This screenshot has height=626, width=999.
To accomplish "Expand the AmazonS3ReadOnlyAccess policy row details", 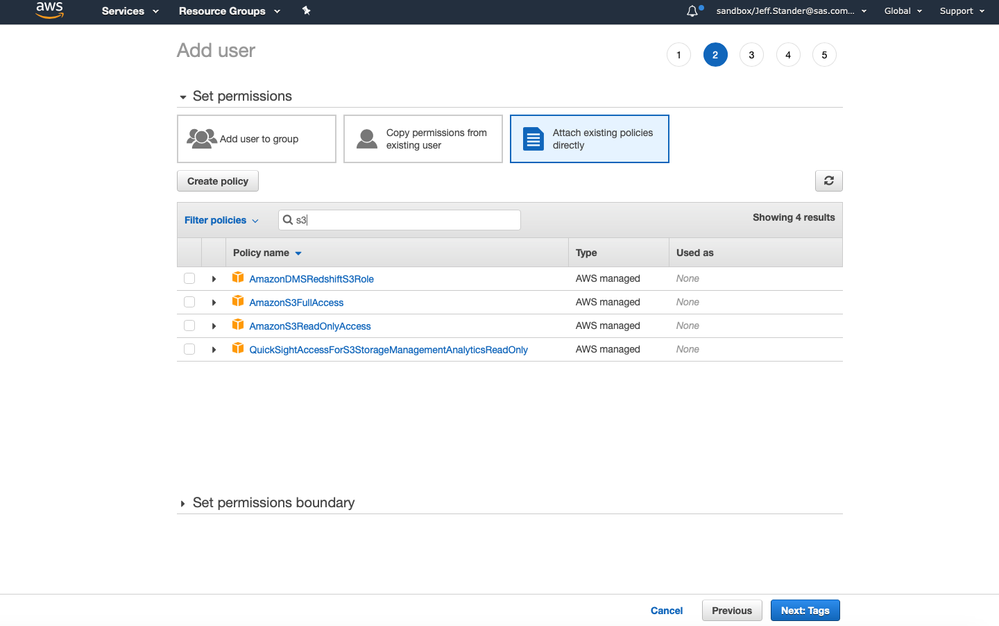I will [214, 326].
